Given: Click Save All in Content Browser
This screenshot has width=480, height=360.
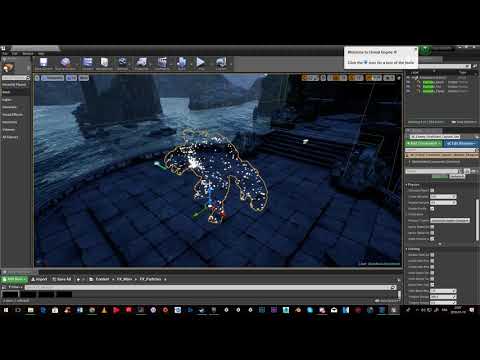Looking at the screenshot, I should (x=62, y=279).
